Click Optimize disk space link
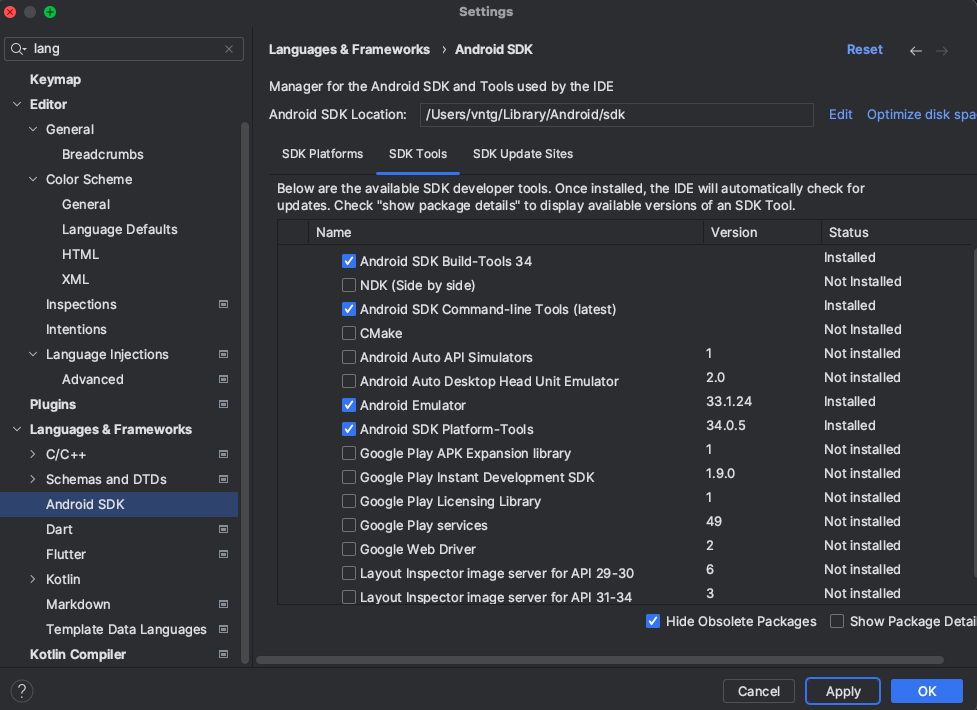 coord(922,115)
